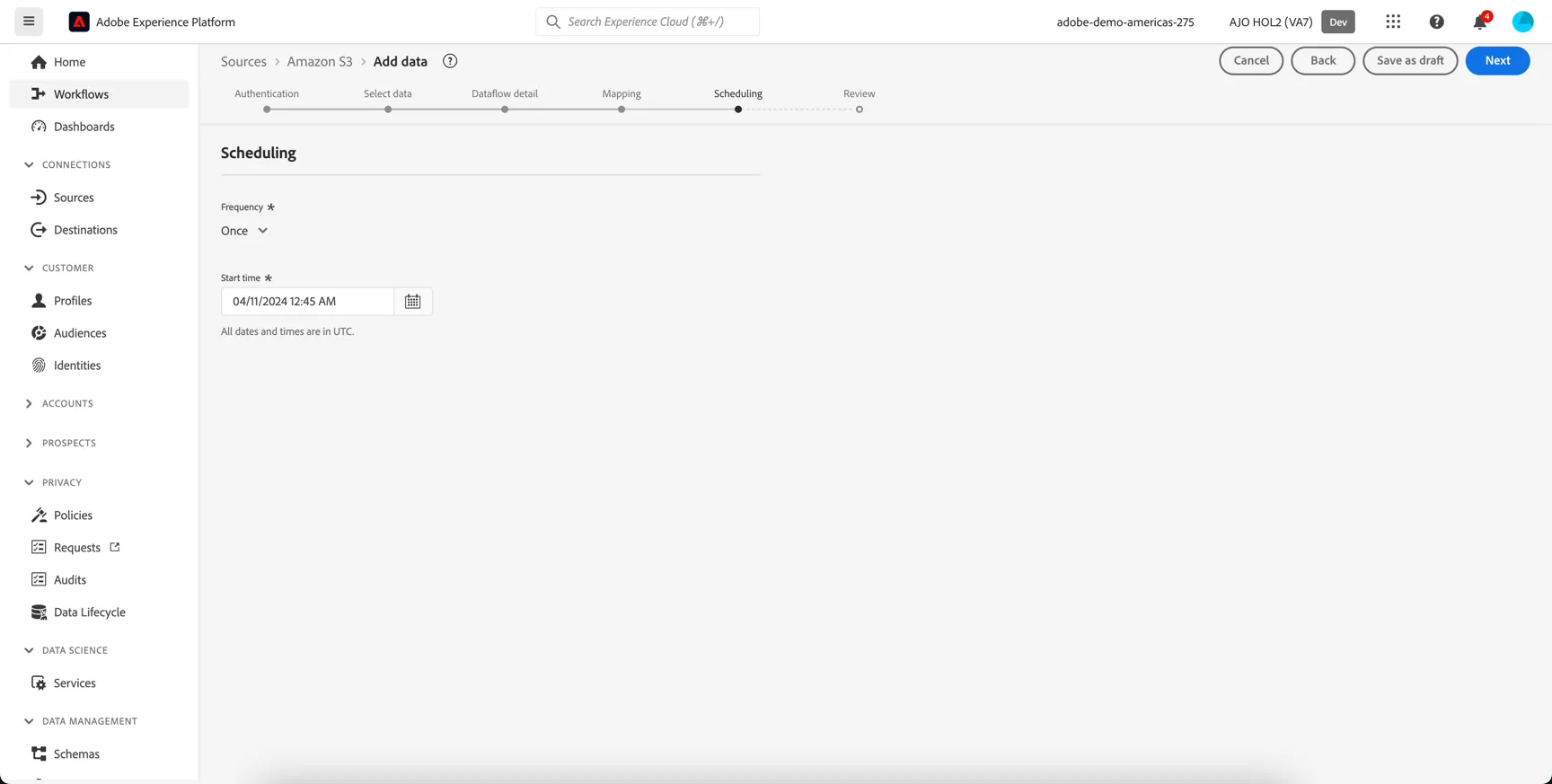The height and width of the screenshot is (784, 1552).
Task: Open Dashboards in sidebar
Action: [99, 127]
